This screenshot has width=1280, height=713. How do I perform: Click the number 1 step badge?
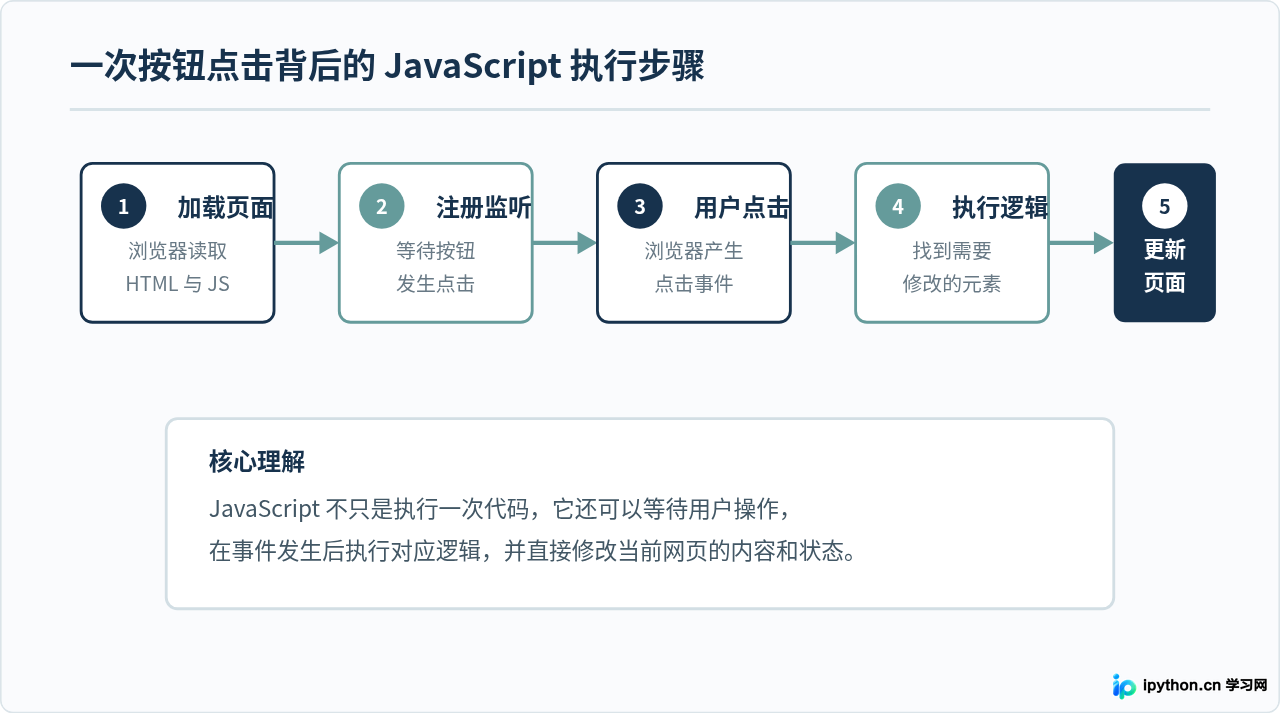(x=123, y=207)
